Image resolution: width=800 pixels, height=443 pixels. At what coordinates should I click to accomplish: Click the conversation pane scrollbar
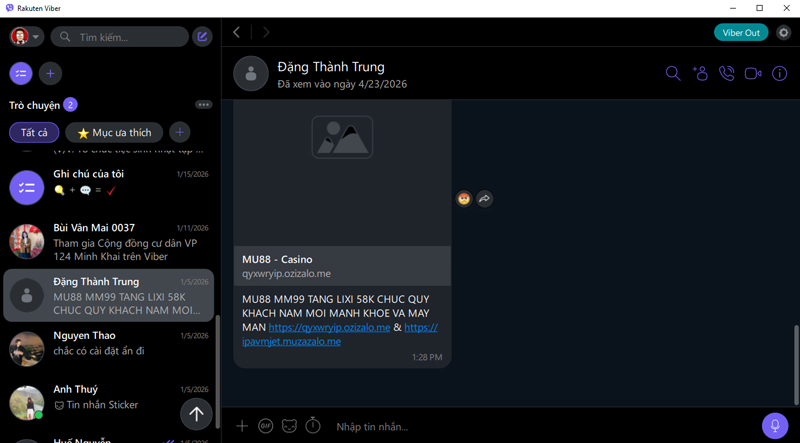(x=796, y=365)
